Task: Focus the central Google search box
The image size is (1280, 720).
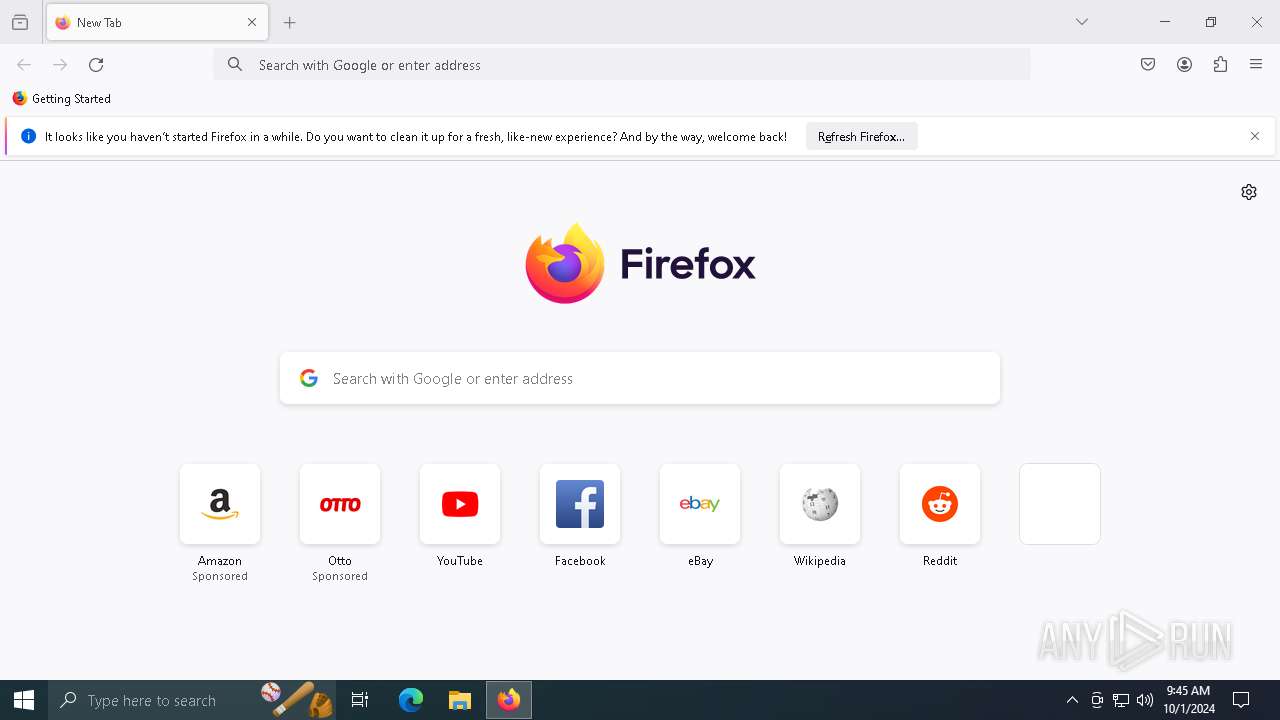Action: 640,378
